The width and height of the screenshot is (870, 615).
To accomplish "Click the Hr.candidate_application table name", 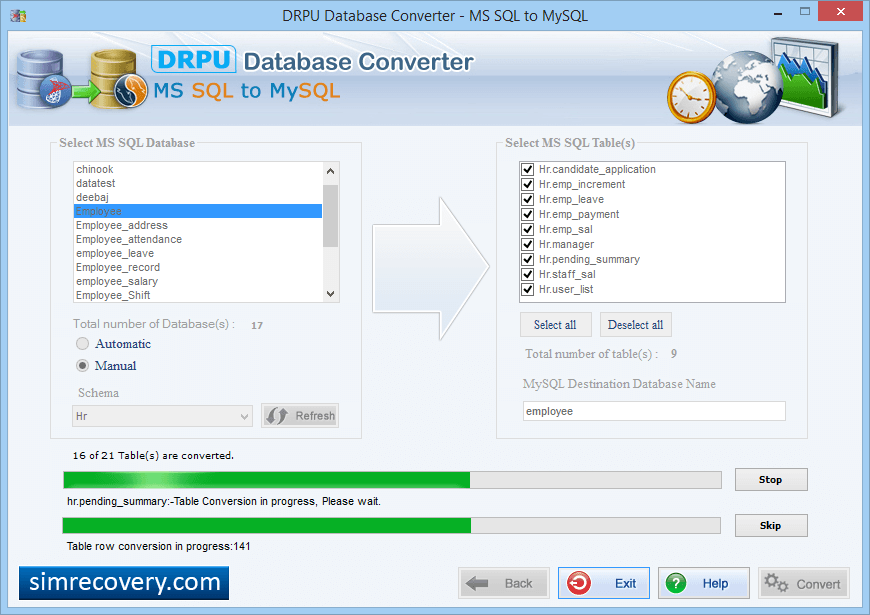I will (x=597, y=169).
